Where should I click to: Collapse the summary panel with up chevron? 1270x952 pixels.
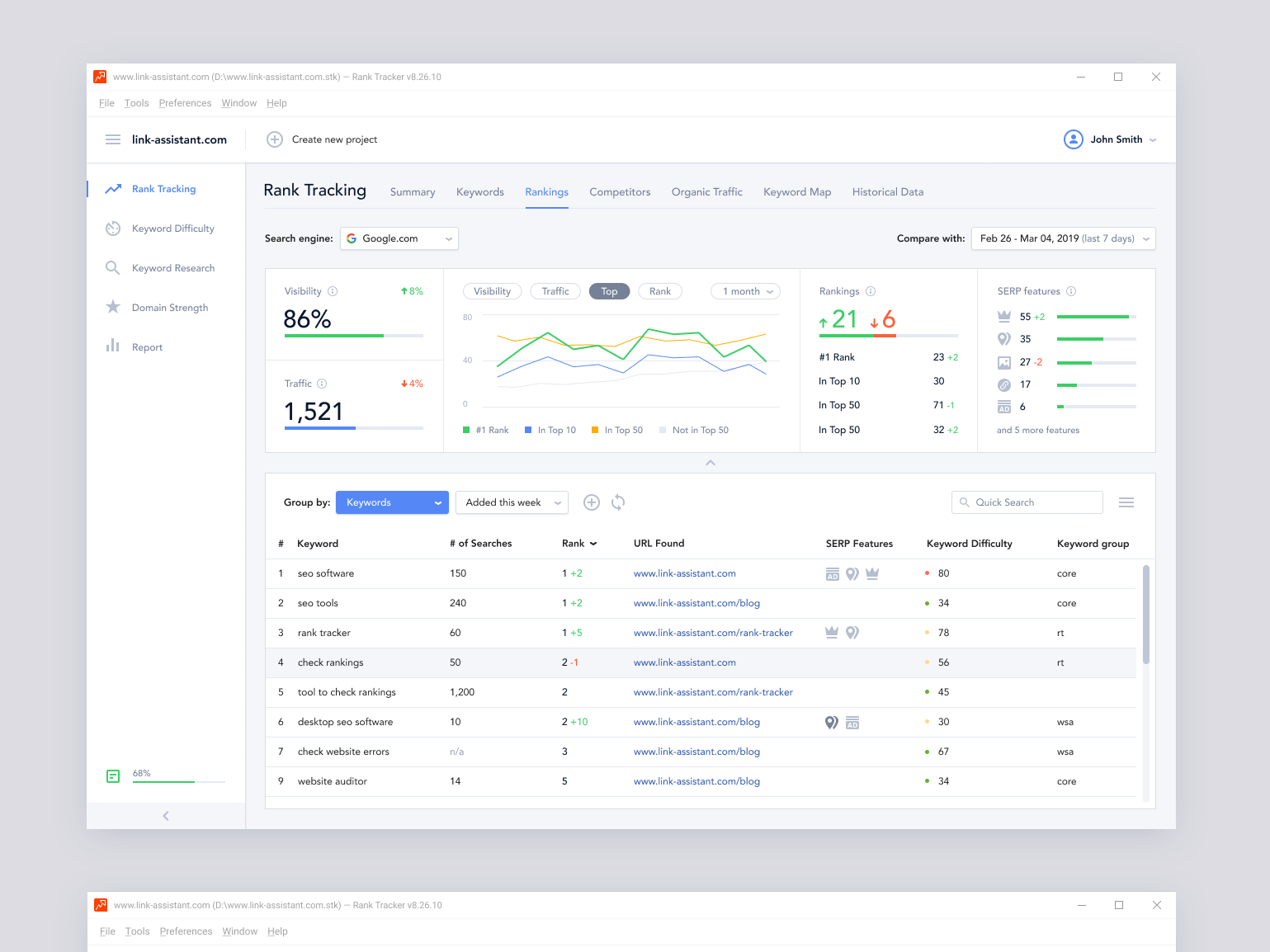[x=711, y=463]
